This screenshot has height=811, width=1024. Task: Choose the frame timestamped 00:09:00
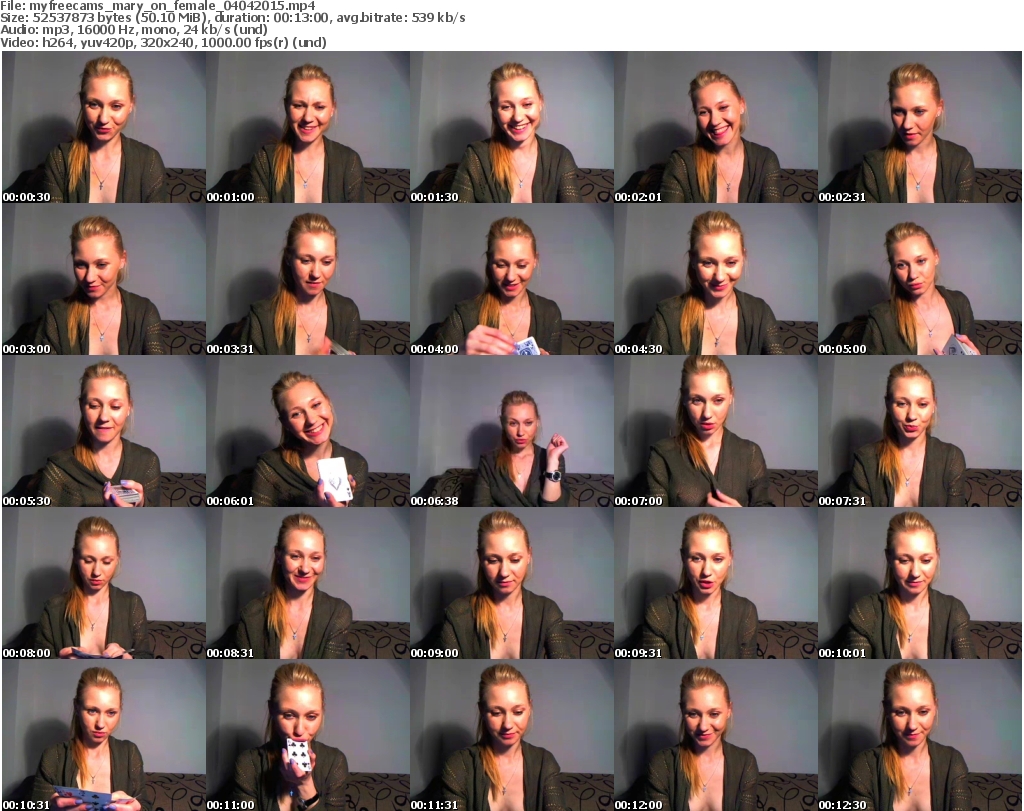point(511,583)
